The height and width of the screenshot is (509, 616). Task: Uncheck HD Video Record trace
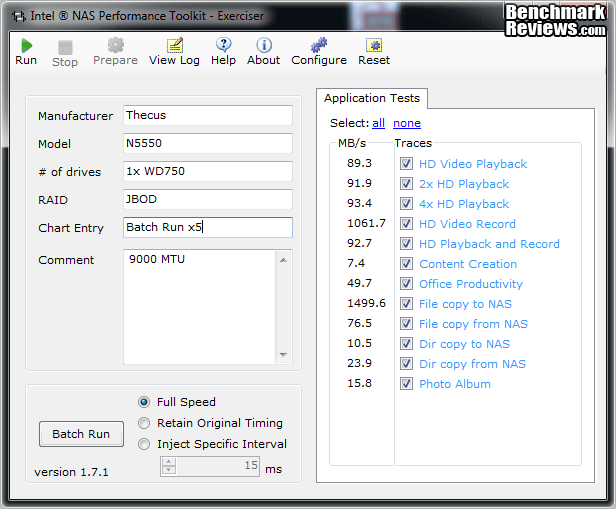(406, 223)
